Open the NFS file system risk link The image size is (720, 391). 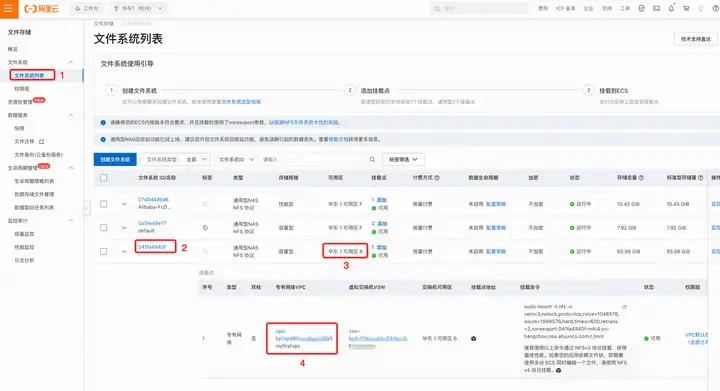point(306,123)
